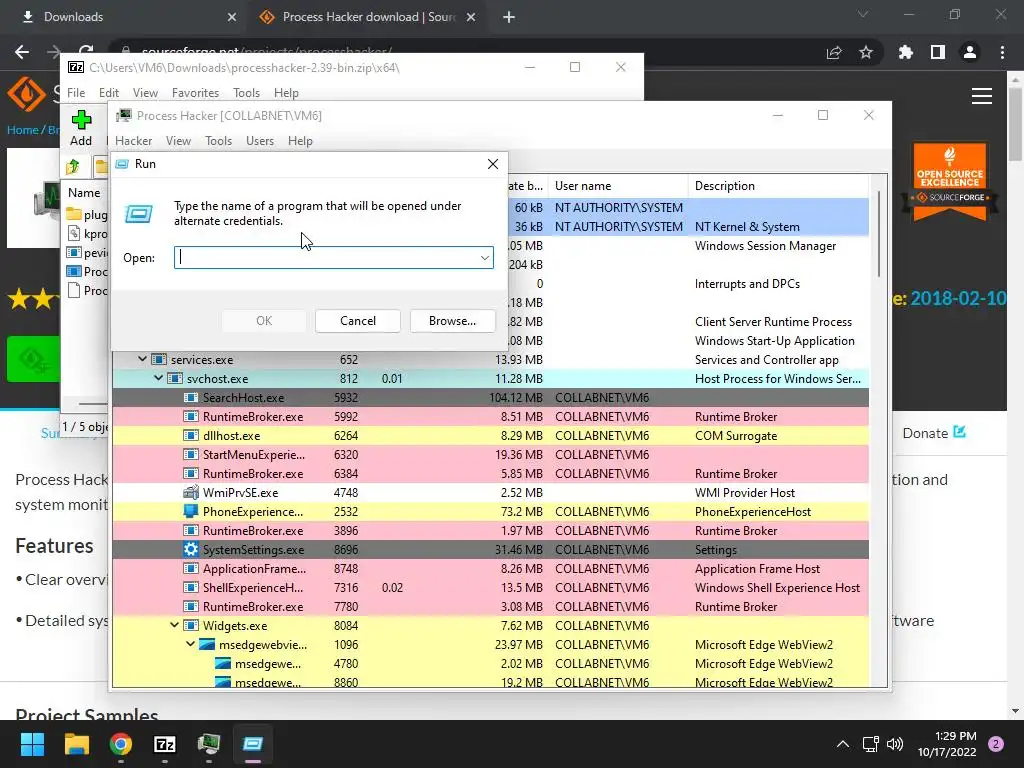Click Run dialog taskbar icon

tap(253, 744)
